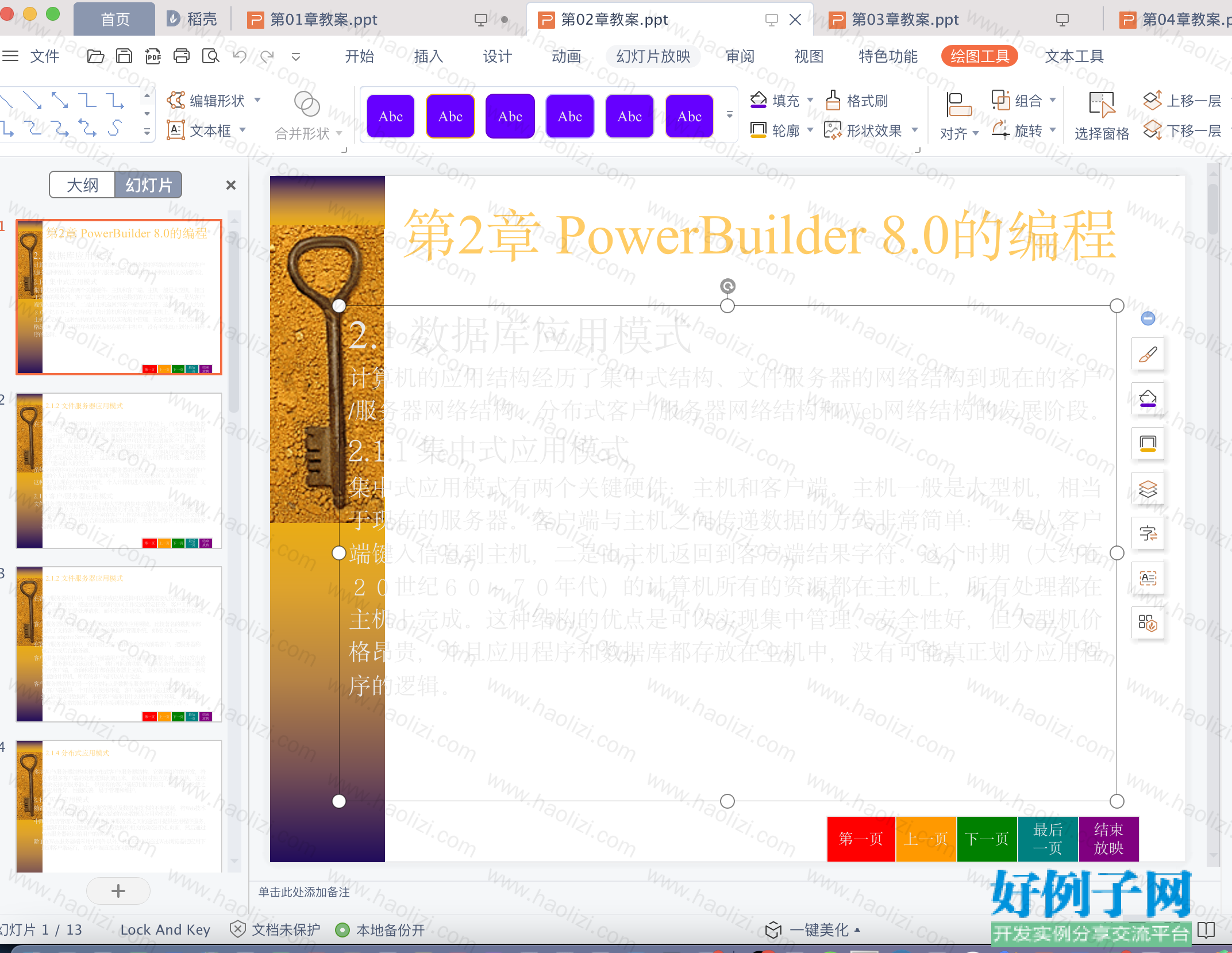The width and height of the screenshot is (1232, 953).
Task: Click the monitor icon on the 第02章教案.ppt tab
Action: pyautogui.click(x=771, y=20)
